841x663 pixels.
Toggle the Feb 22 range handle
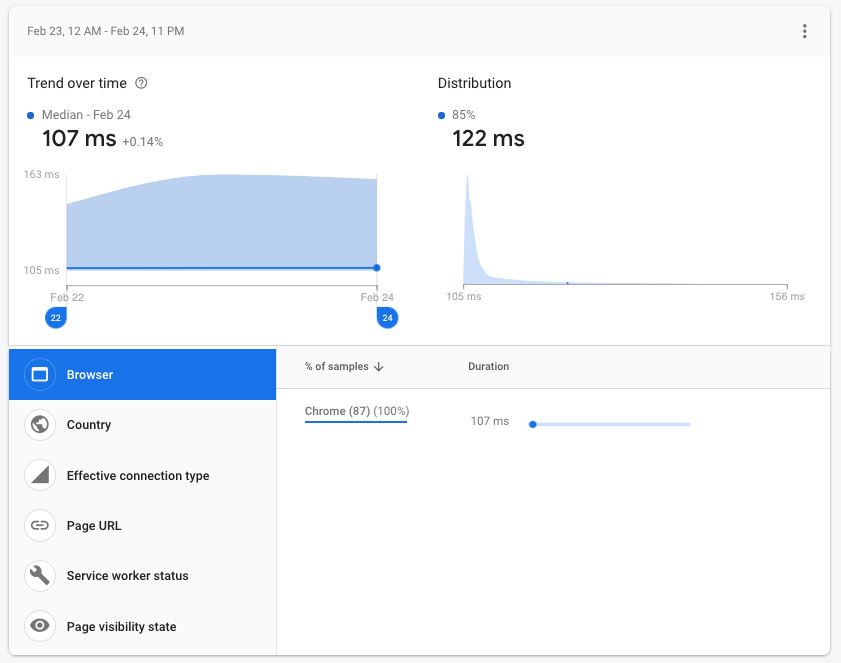56,317
